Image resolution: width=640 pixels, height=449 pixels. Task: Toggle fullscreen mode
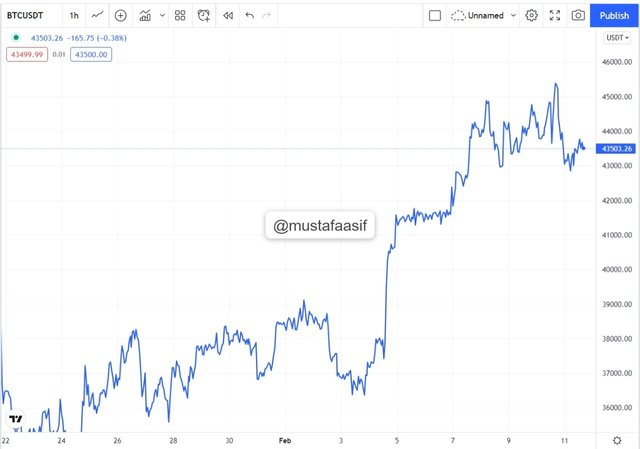pos(555,16)
